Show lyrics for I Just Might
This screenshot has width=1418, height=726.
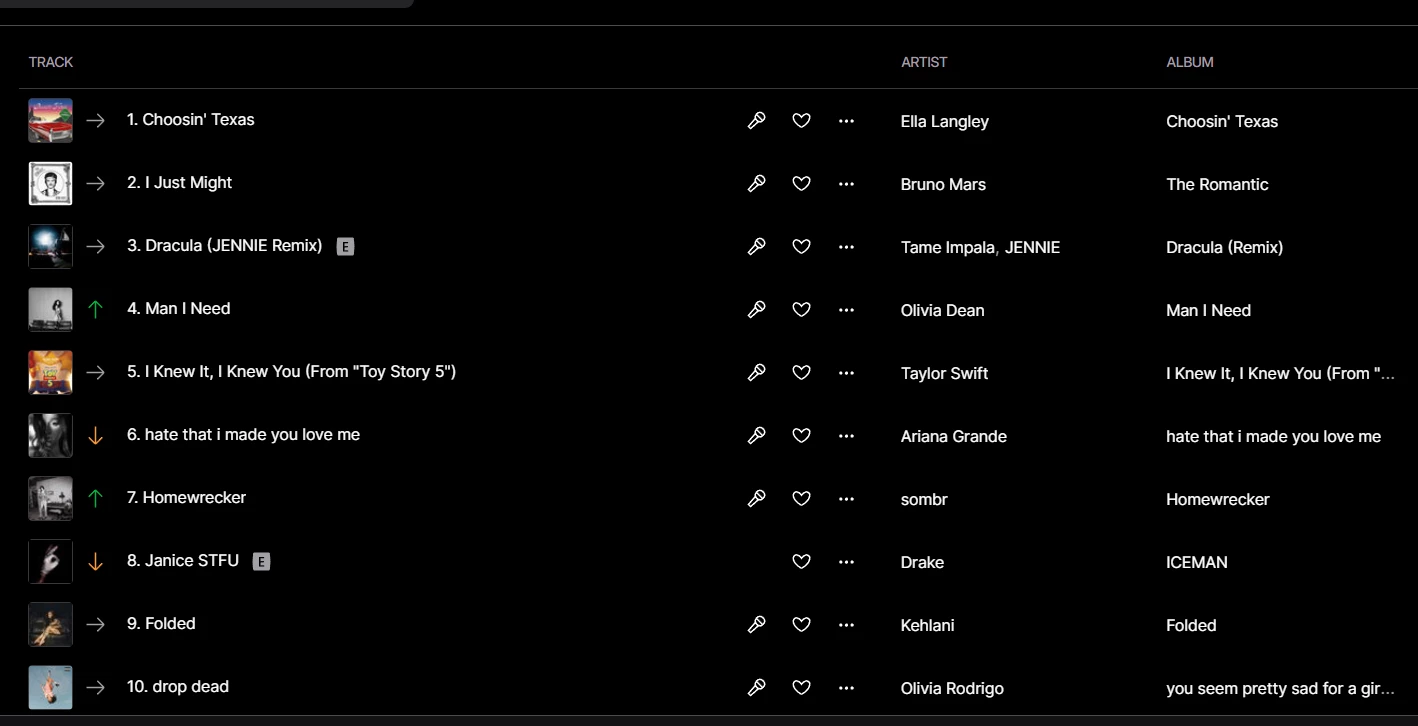pyautogui.click(x=757, y=184)
